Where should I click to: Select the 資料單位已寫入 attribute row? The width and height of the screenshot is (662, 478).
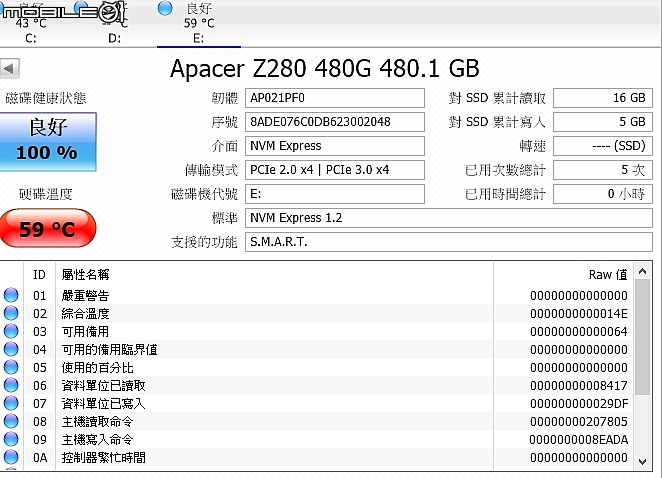tap(316, 403)
